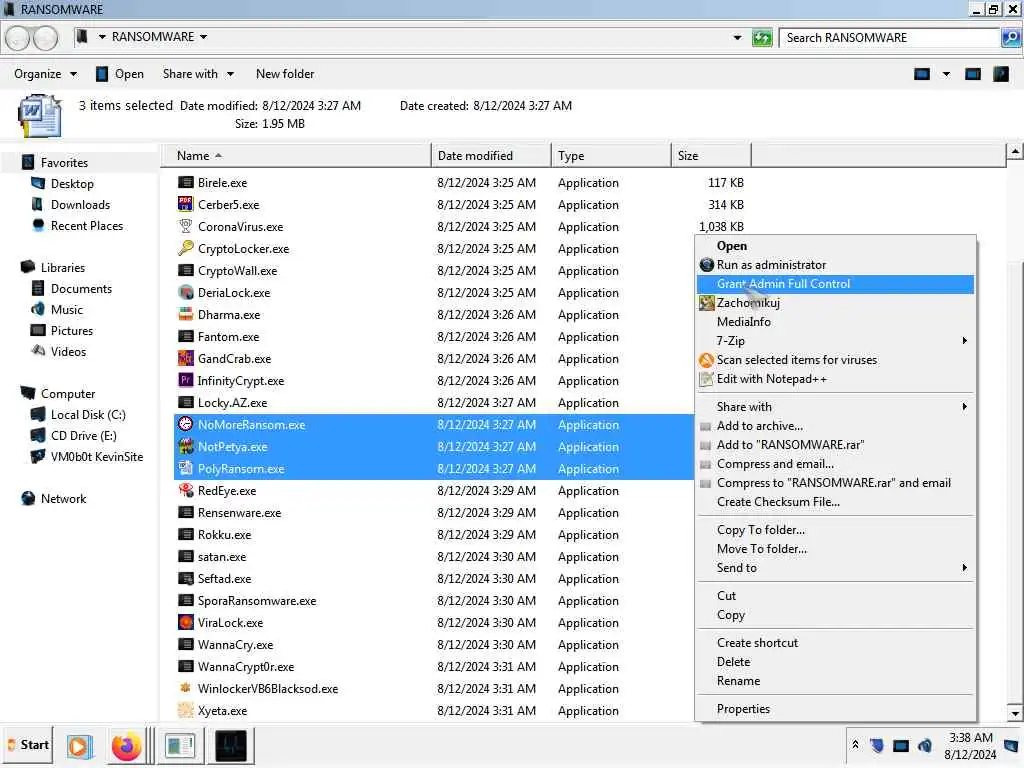Open the Organize dropdown menu
Image resolution: width=1024 pixels, height=768 pixels.
pos(45,74)
